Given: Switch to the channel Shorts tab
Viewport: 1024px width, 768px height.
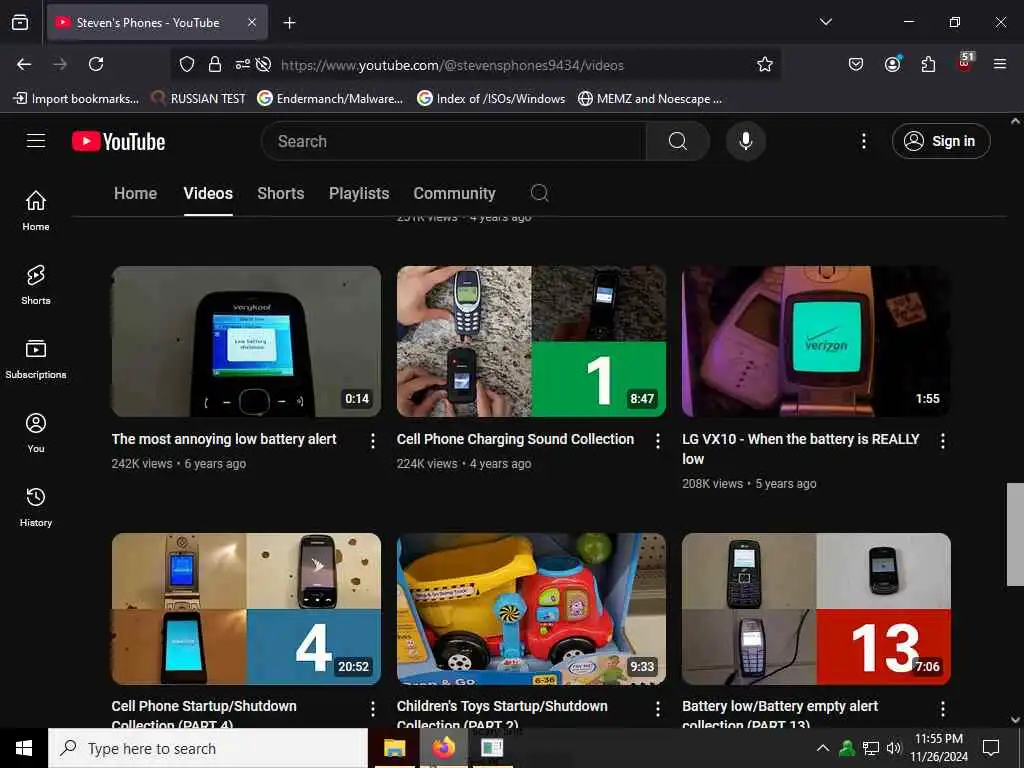Looking at the screenshot, I should tap(281, 193).
